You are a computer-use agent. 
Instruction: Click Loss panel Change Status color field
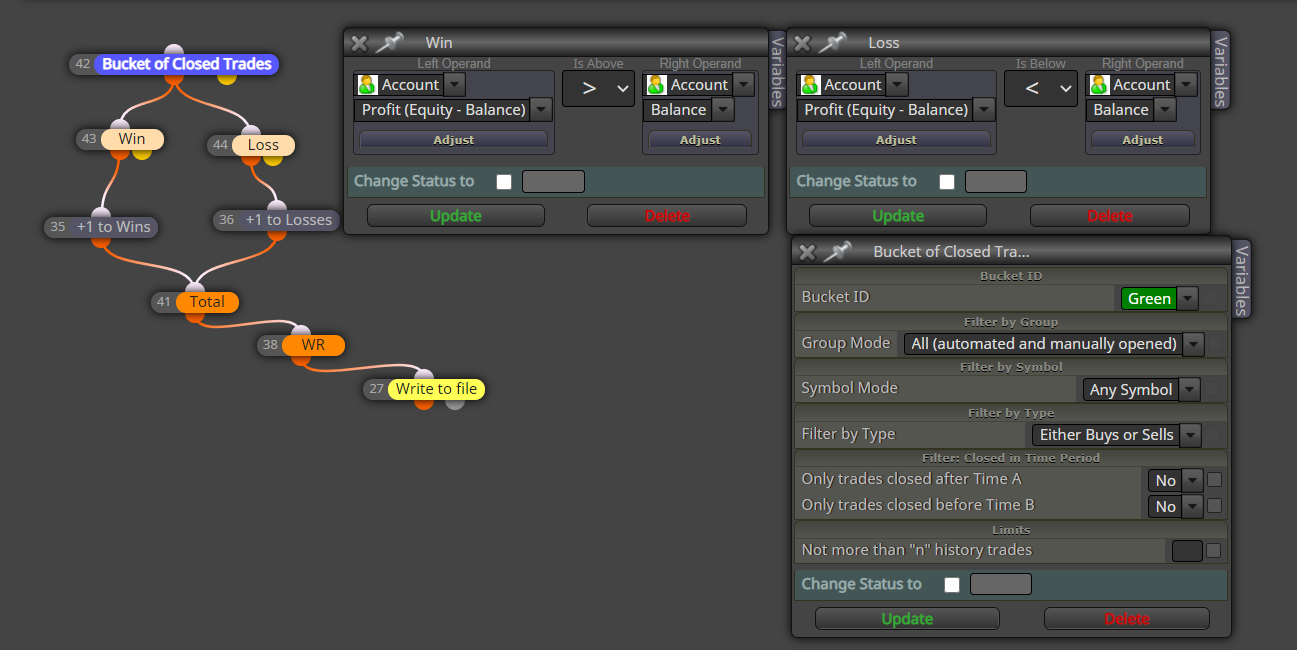(995, 182)
